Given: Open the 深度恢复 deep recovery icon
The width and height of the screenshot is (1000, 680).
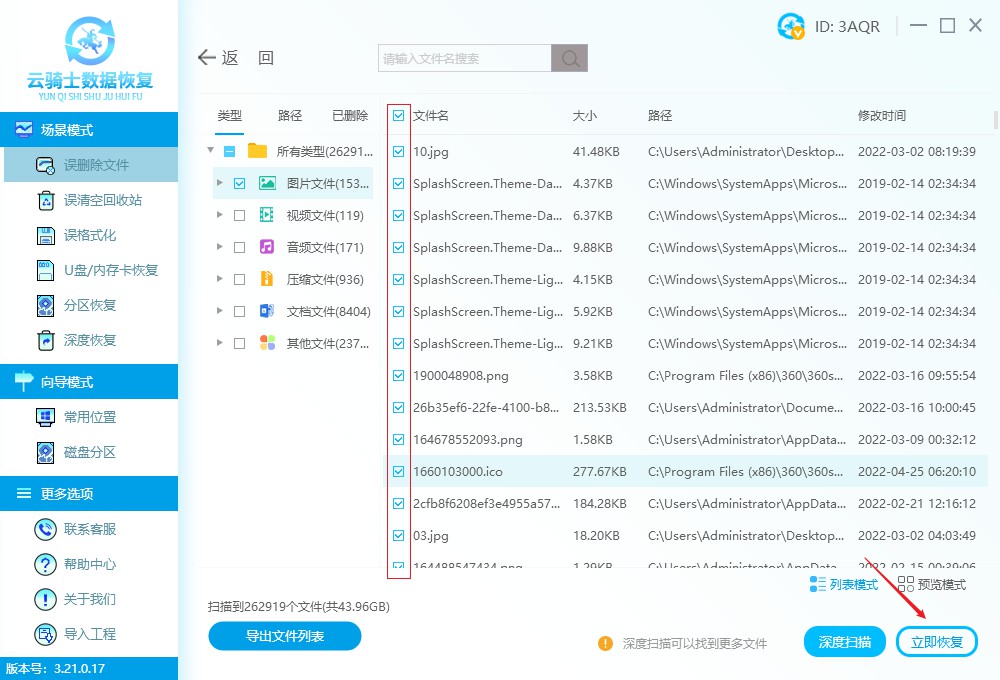Looking at the screenshot, I should pos(45,341).
